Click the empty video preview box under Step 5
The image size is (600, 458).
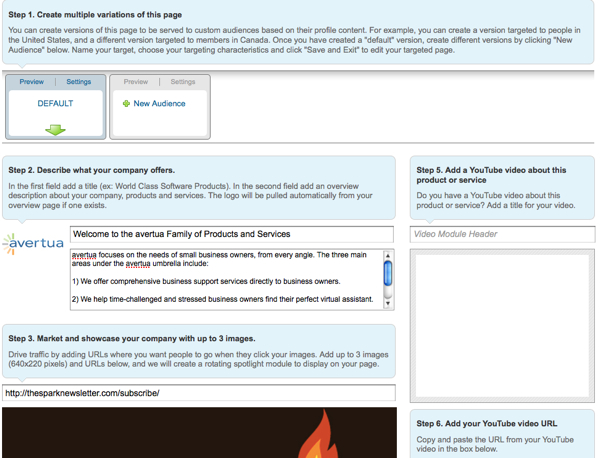pyautogui.click(x=502, y=320)
